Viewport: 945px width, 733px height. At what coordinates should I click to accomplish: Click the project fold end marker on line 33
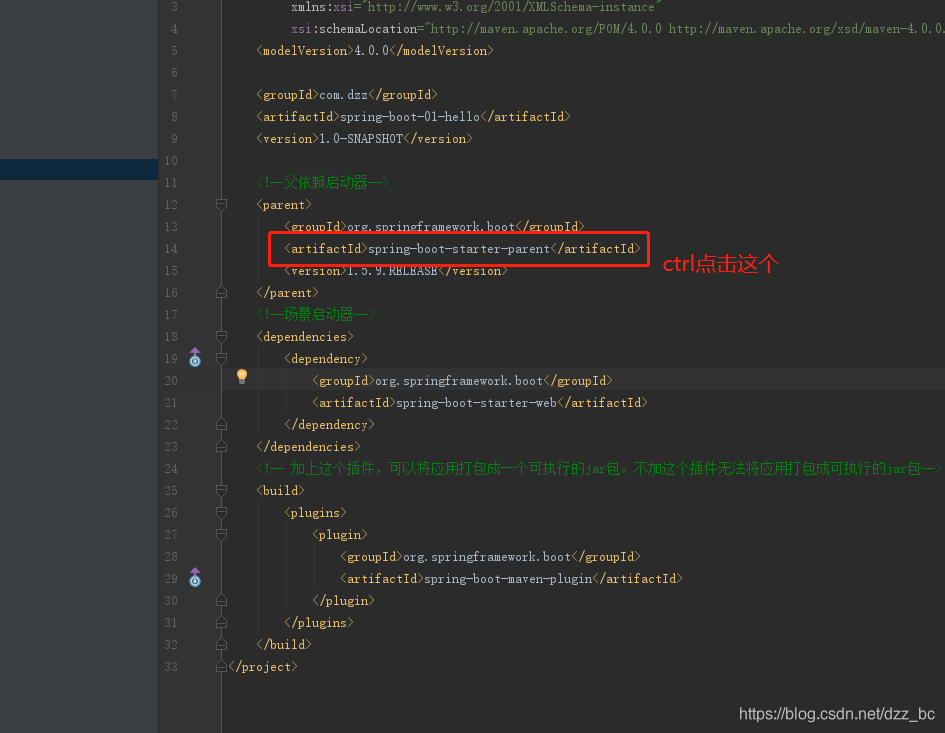pos(221,667)
